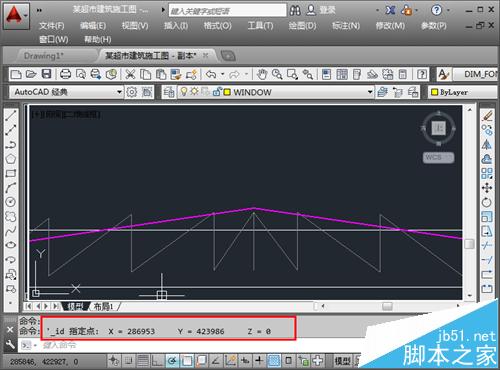Click the Plot printer icon
The height and width of the screenshot is (370, 500).
coord(65,74)
